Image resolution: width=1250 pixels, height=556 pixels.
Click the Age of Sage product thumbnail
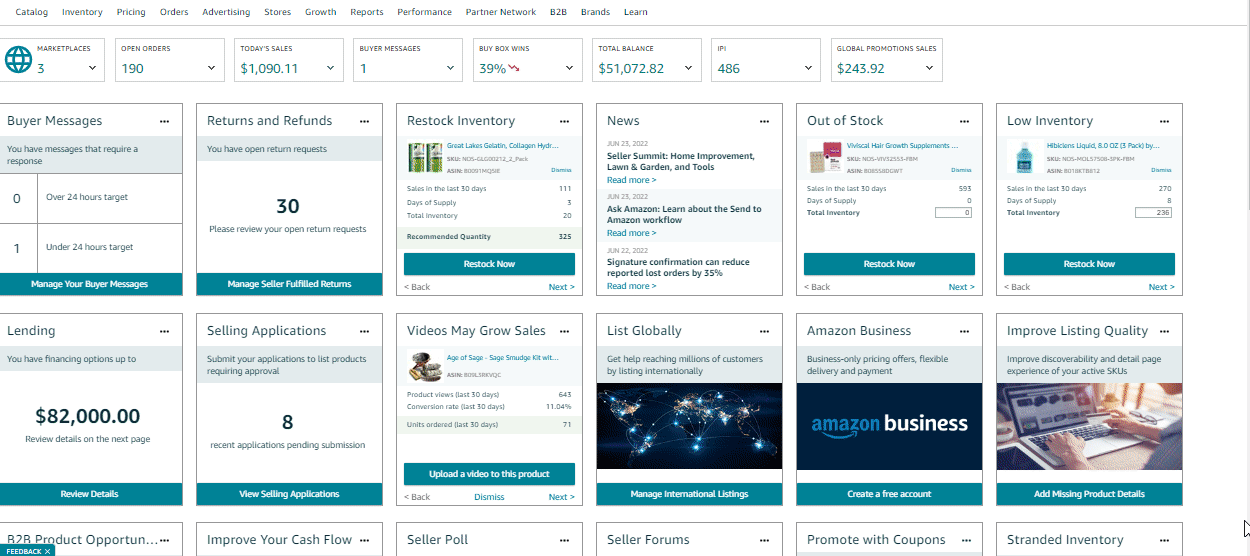coord(425,366)
